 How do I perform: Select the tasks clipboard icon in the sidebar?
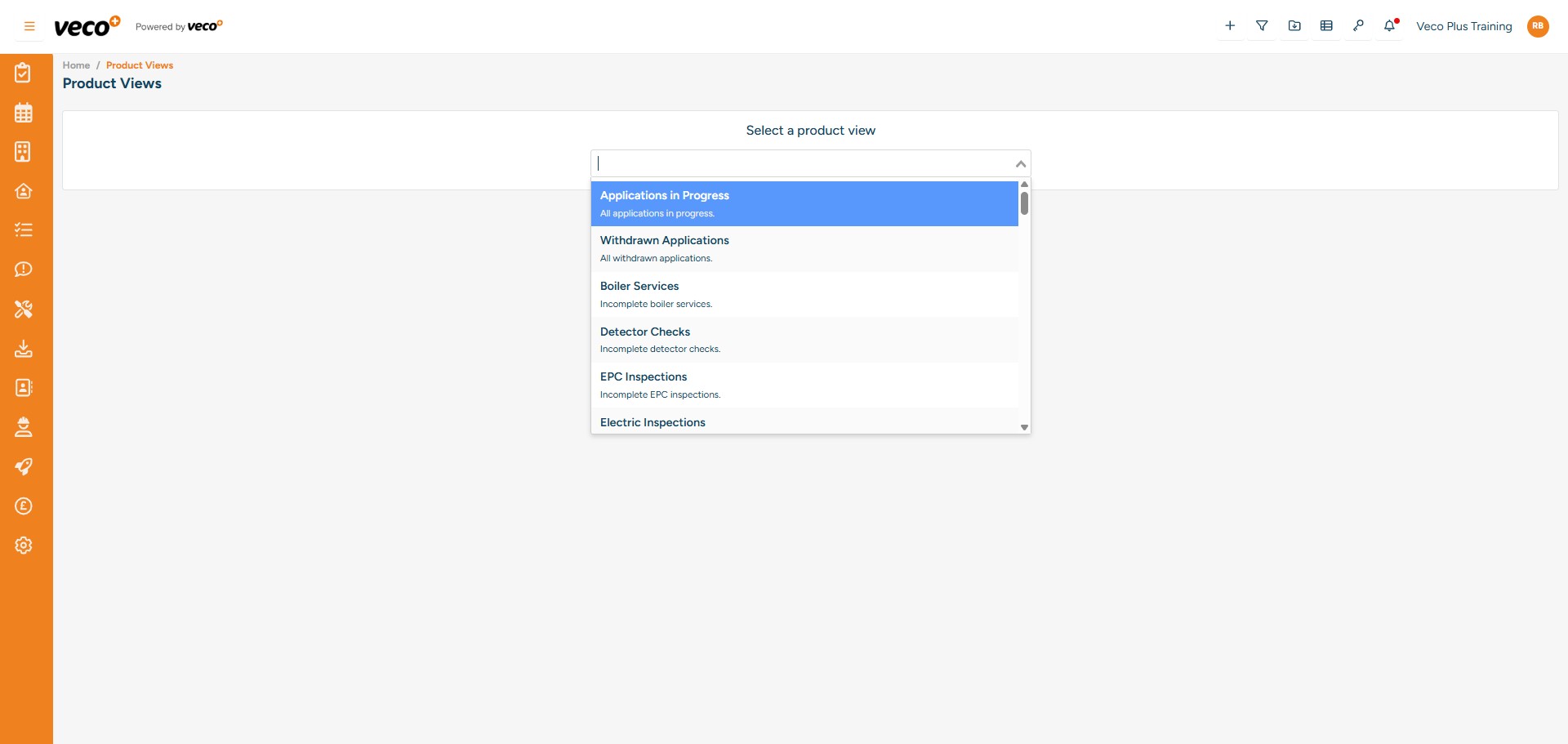coord(24,72)
